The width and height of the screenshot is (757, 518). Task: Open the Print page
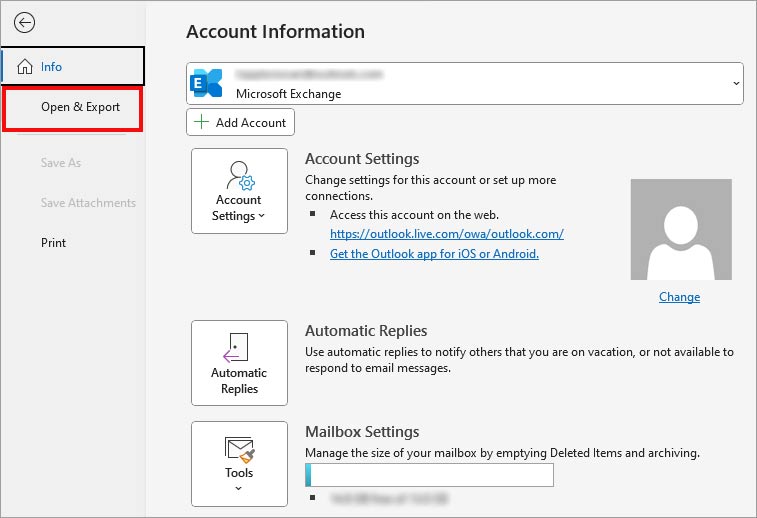click(53, 243)
